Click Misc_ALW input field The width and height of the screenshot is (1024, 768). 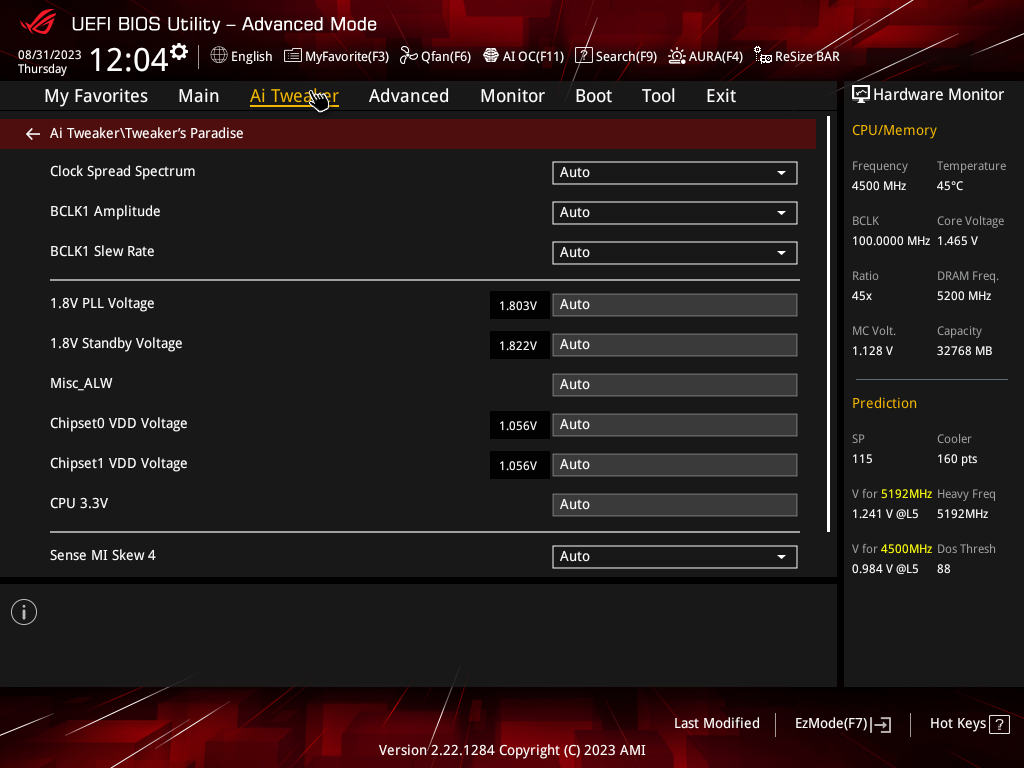(675, 385)
